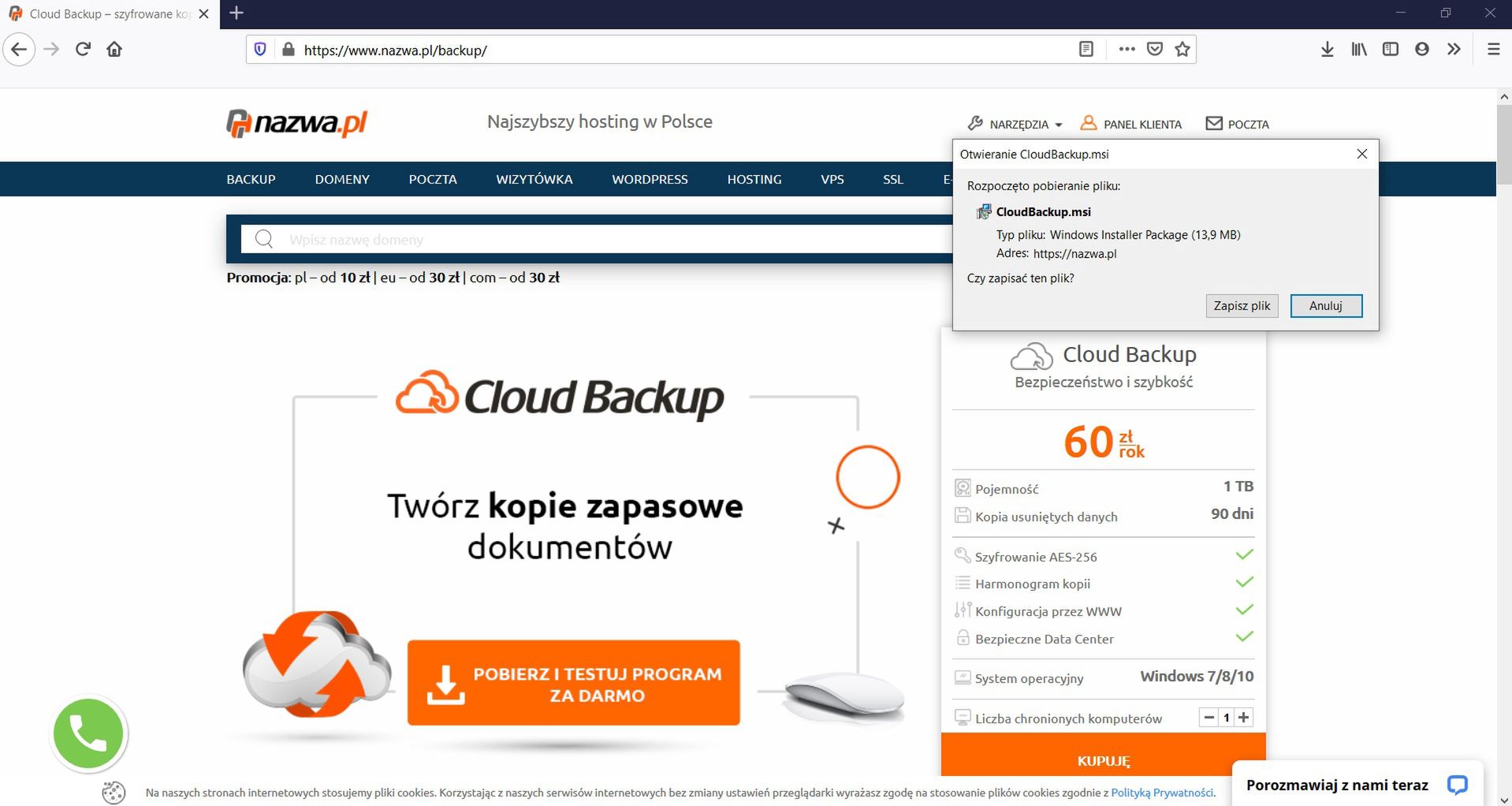Click the forward navigation arrow
The image size is (1512, 806).
(x=51, y=50)
